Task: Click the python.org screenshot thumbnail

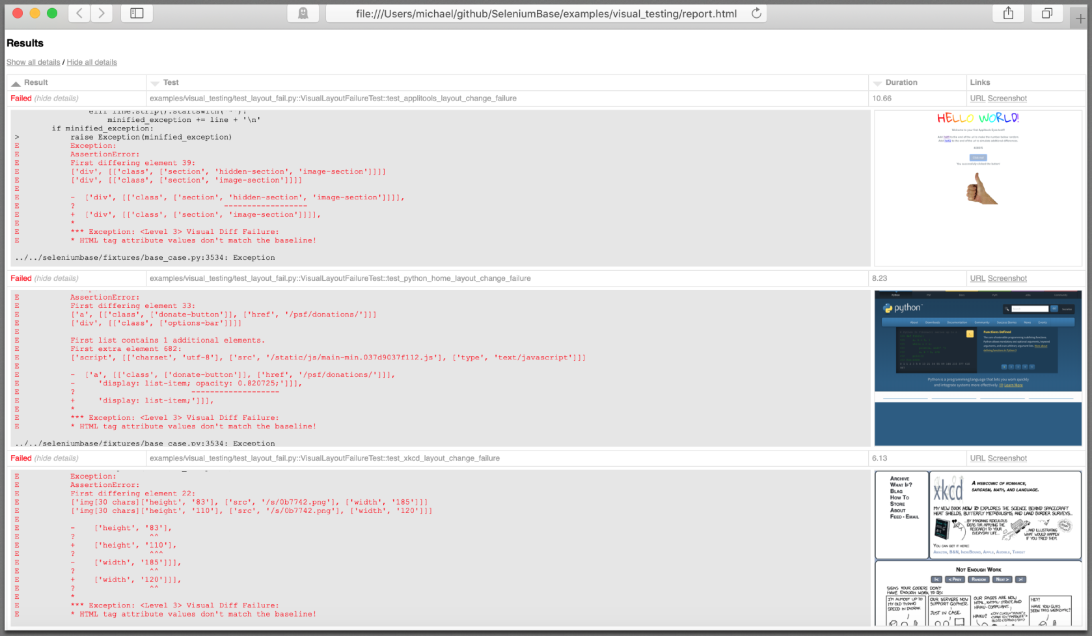Action: 977,367
